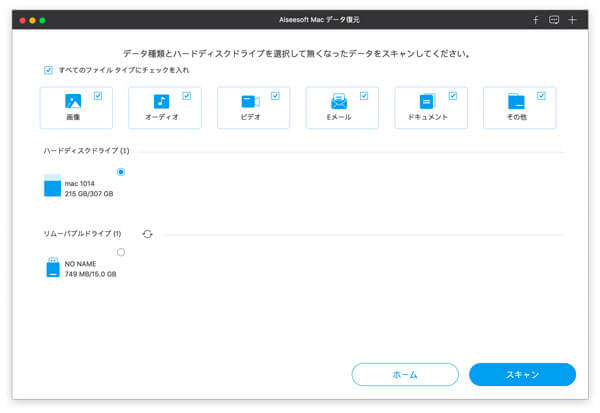Start scanning with the スキャン button

[522, 374]
